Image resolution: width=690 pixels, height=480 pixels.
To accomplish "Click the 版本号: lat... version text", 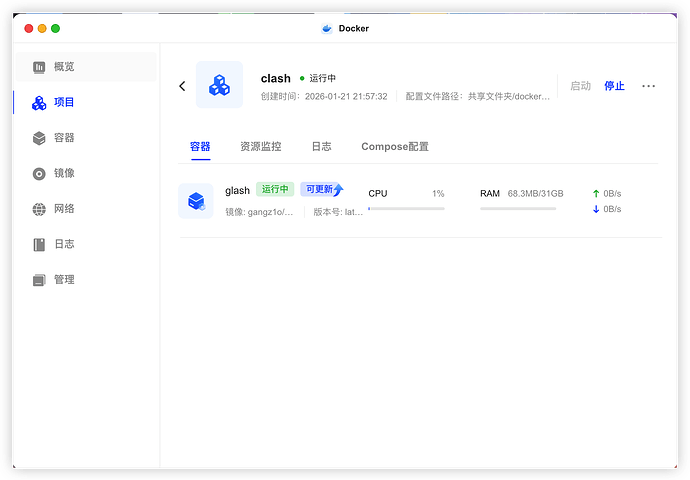I will coord(338,212).
